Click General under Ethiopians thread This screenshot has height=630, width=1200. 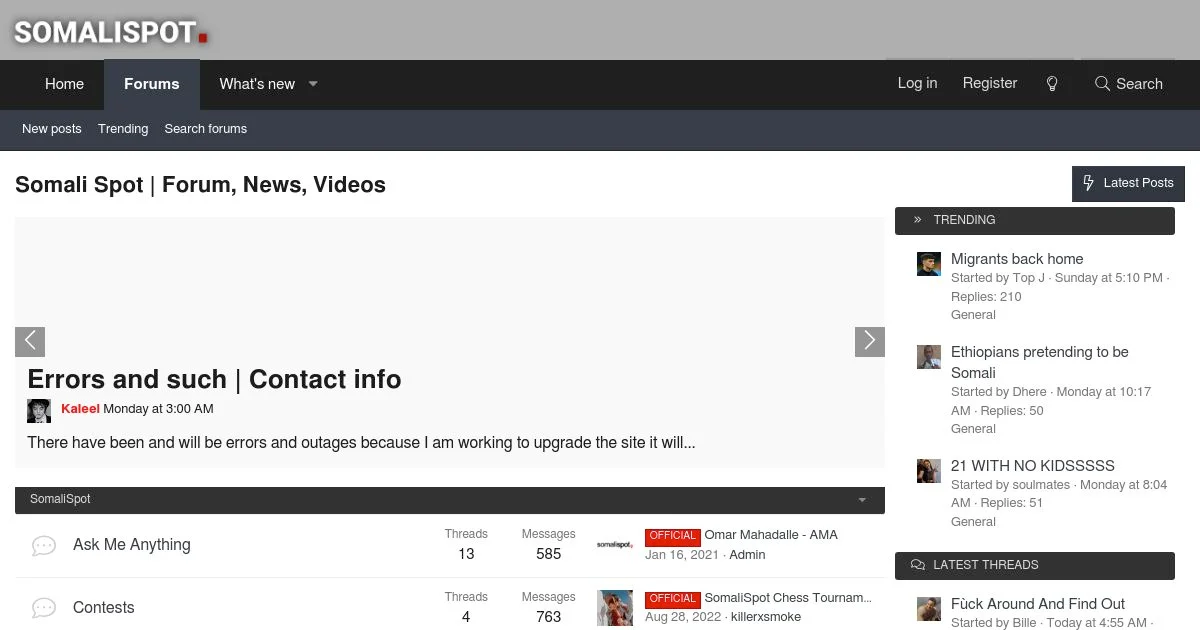[x=973, y=429]
